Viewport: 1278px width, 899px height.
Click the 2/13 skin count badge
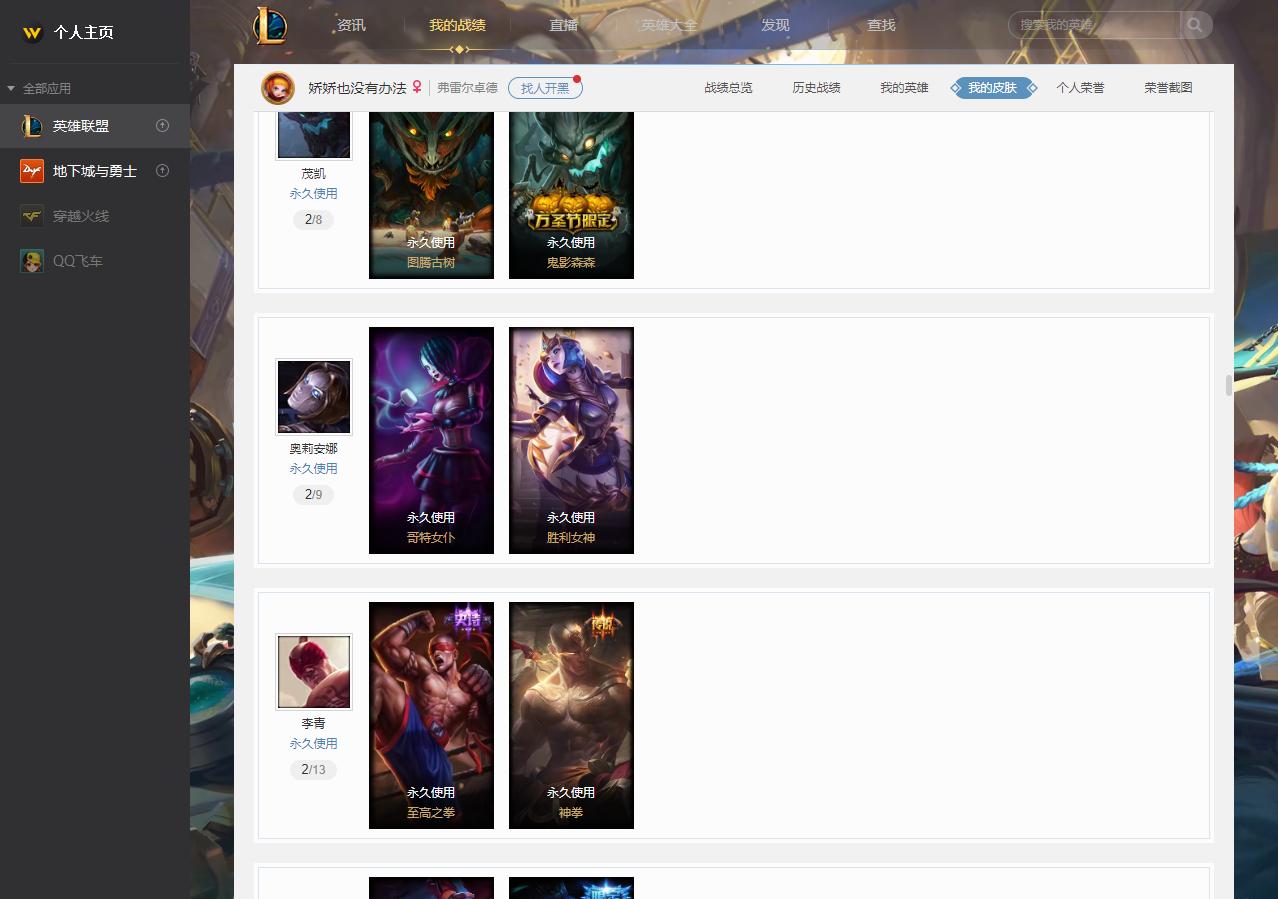point(314,770)
